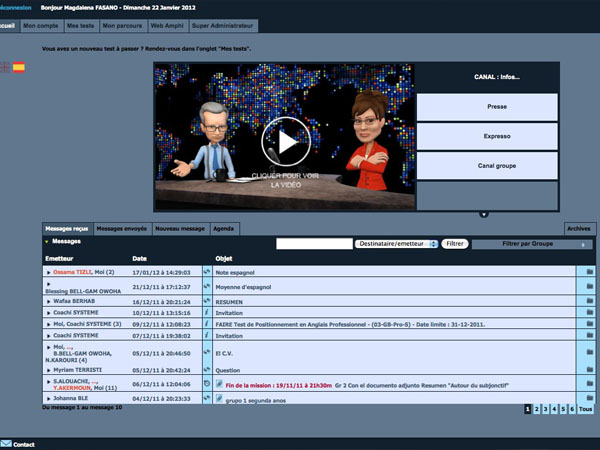Image resolution: width=600 pixels, height=450 pixels.
Task: Open attachment icon on 'grupo 1 segunda anos' row
Action: coord(219,398)
